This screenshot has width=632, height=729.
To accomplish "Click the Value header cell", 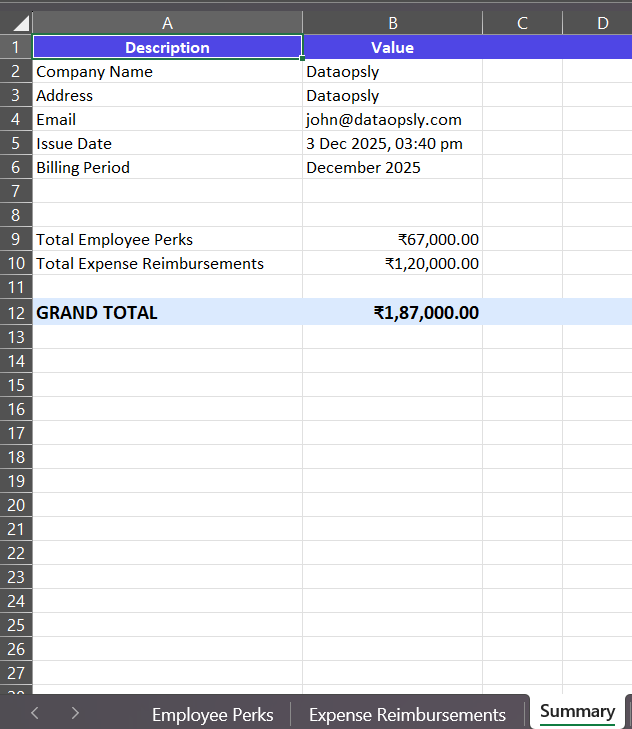I will coord(392,47).
